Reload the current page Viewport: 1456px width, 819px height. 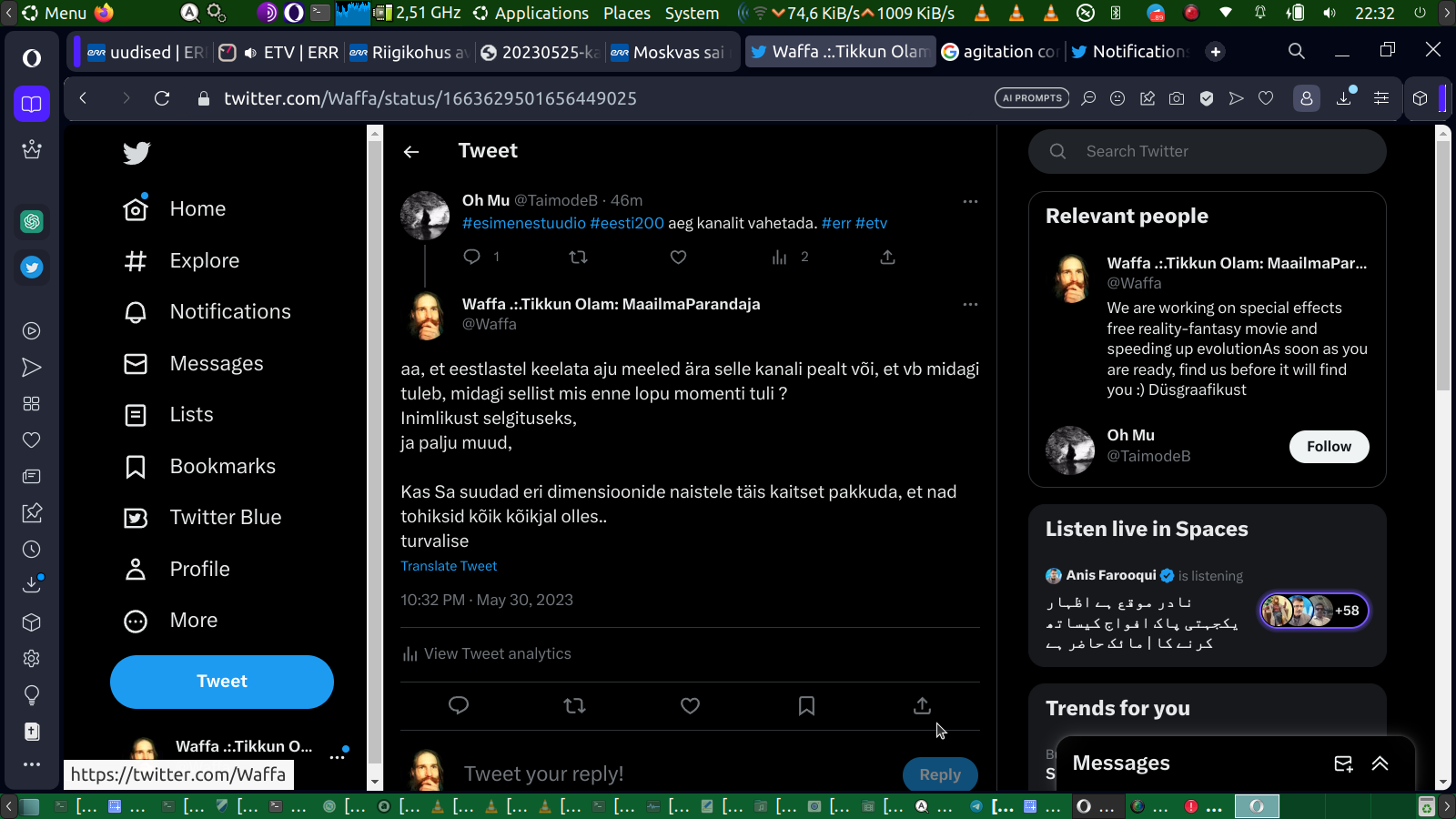click(162, 98)
